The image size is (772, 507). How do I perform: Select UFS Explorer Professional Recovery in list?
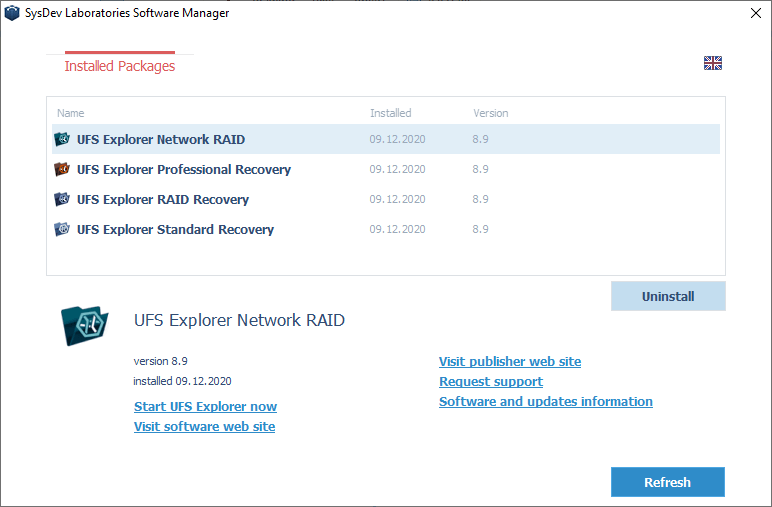click(183, 169)
